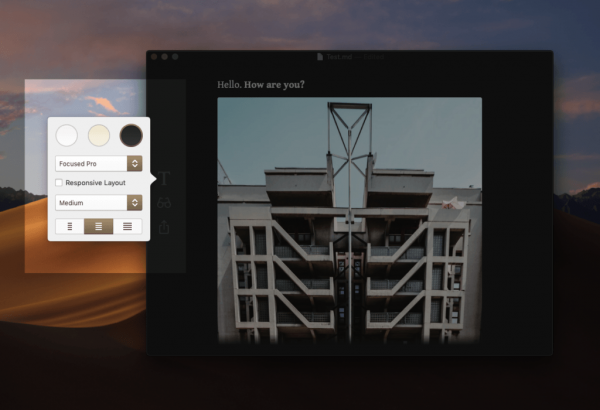This screenshot has width=600, height=410.
Task: Select the white light theme swatch
Action: coord(67,135)
